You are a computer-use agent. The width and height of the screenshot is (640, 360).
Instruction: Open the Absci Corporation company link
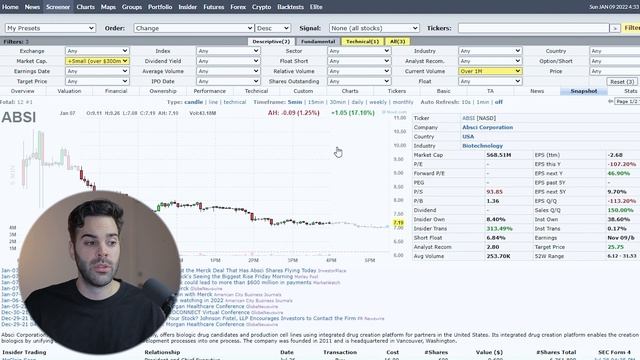487,127
